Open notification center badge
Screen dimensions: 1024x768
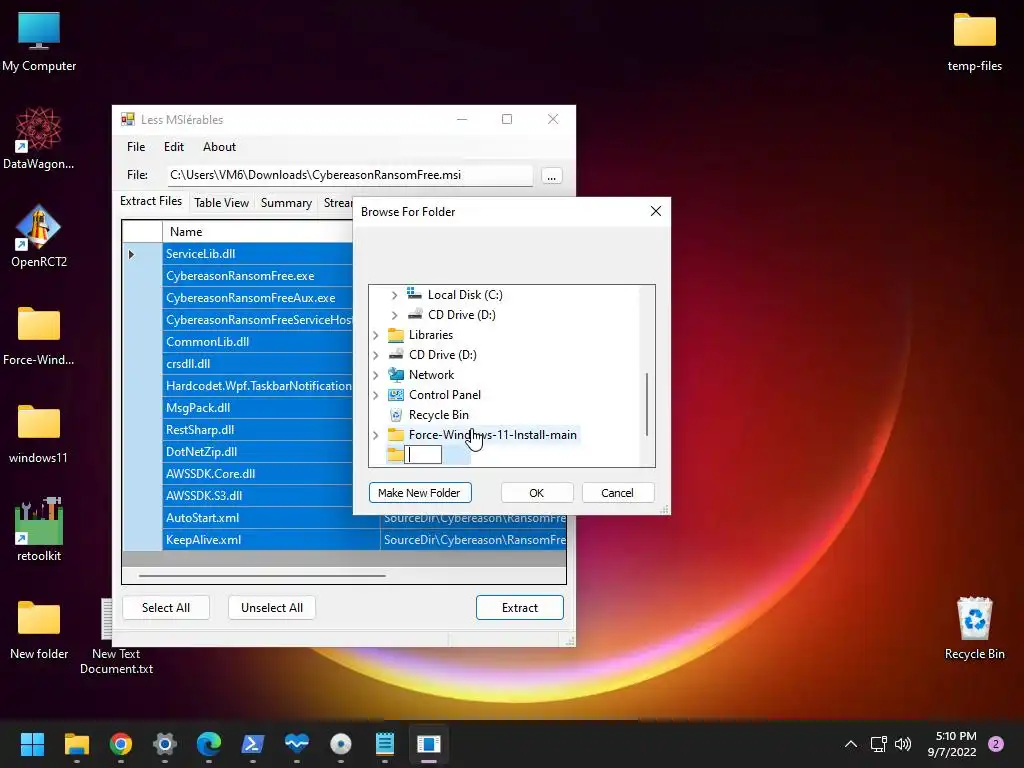(x=996, y=744)
